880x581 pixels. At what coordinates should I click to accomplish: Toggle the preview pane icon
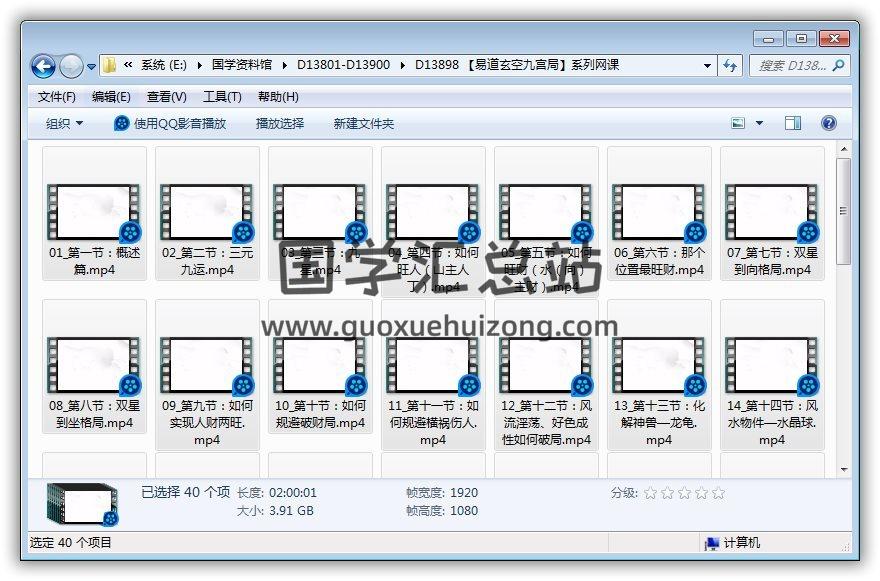(x=793, y=124)
